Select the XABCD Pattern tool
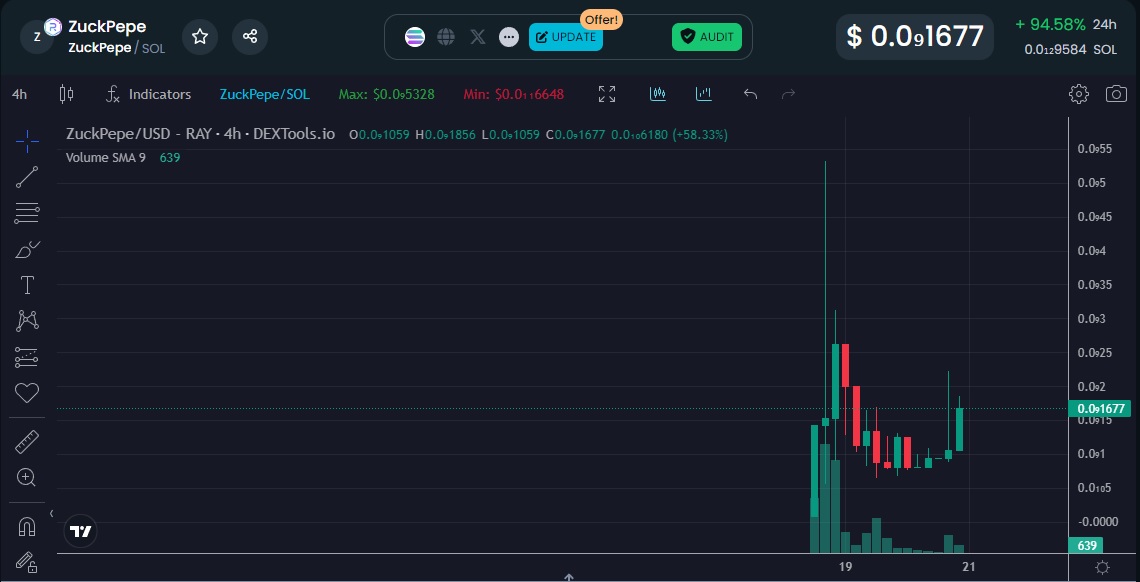This screenshot has height=582, width=1140. pyautogui.click(x=26, y=320)
